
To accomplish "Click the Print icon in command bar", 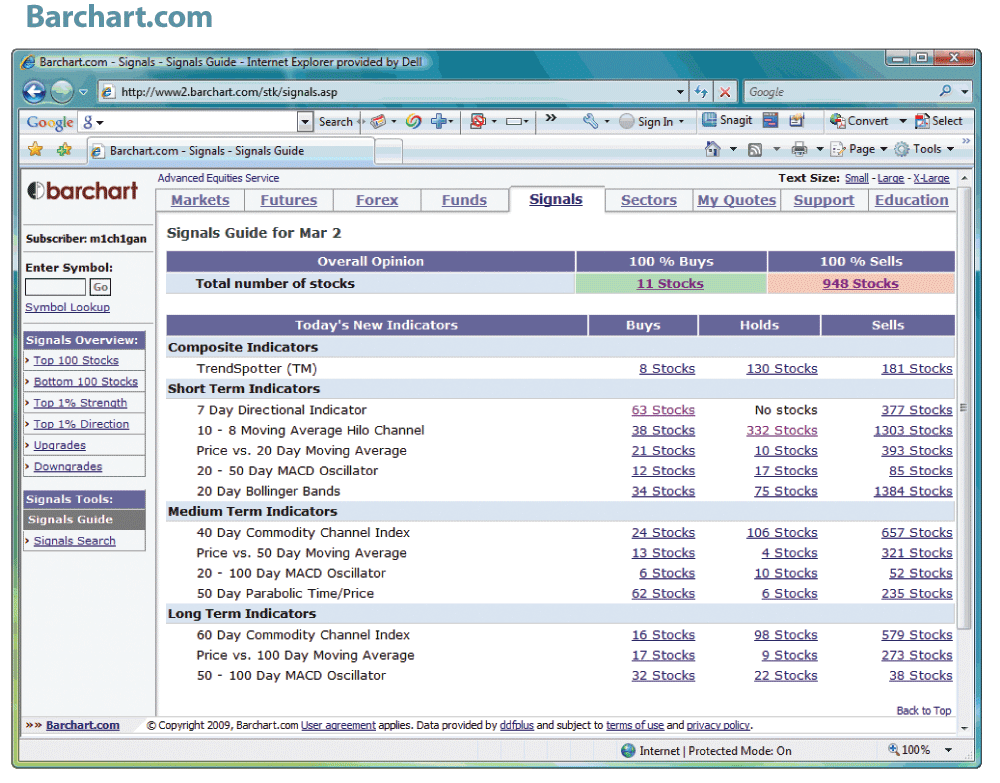I will click(x=799, y=149).
